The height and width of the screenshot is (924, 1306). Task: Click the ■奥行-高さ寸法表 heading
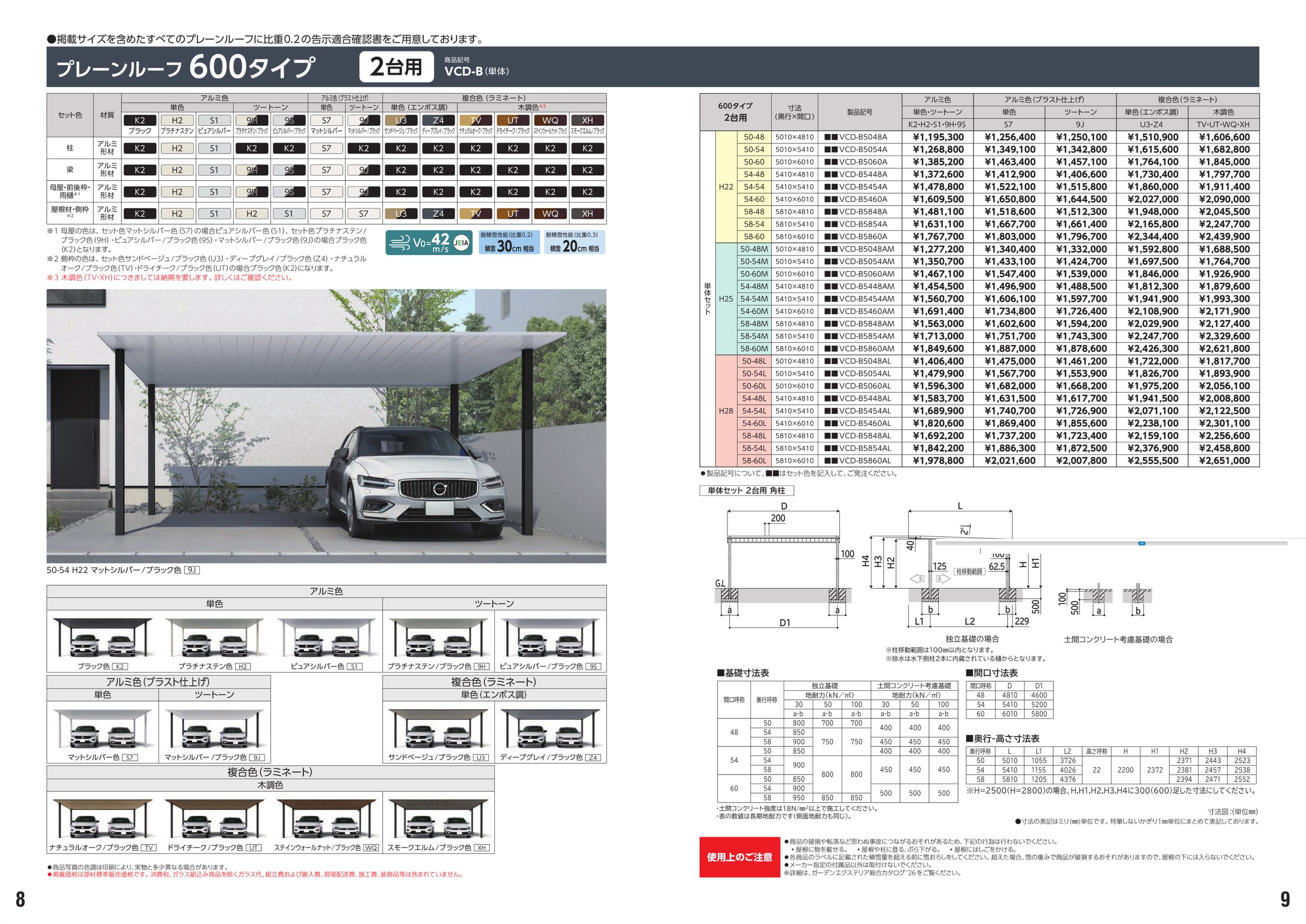click(x=1003, y=738)
